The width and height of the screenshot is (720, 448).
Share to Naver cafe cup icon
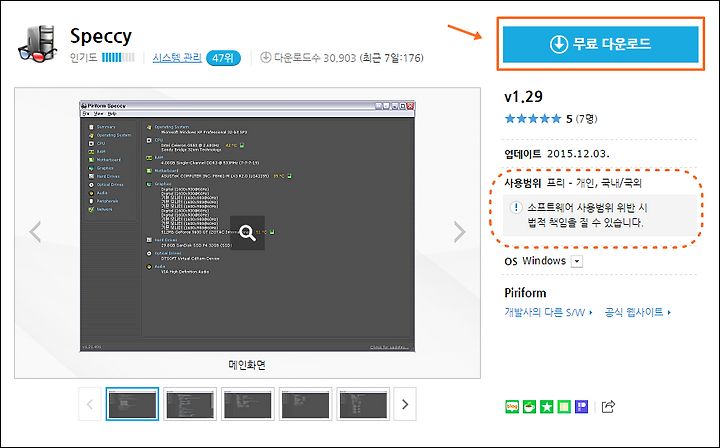pos(529,407)
